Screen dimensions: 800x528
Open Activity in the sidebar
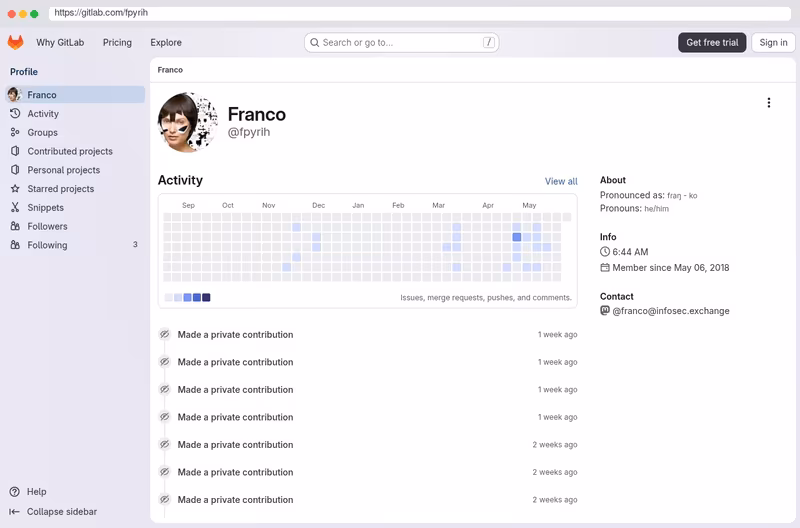[75, 113]
